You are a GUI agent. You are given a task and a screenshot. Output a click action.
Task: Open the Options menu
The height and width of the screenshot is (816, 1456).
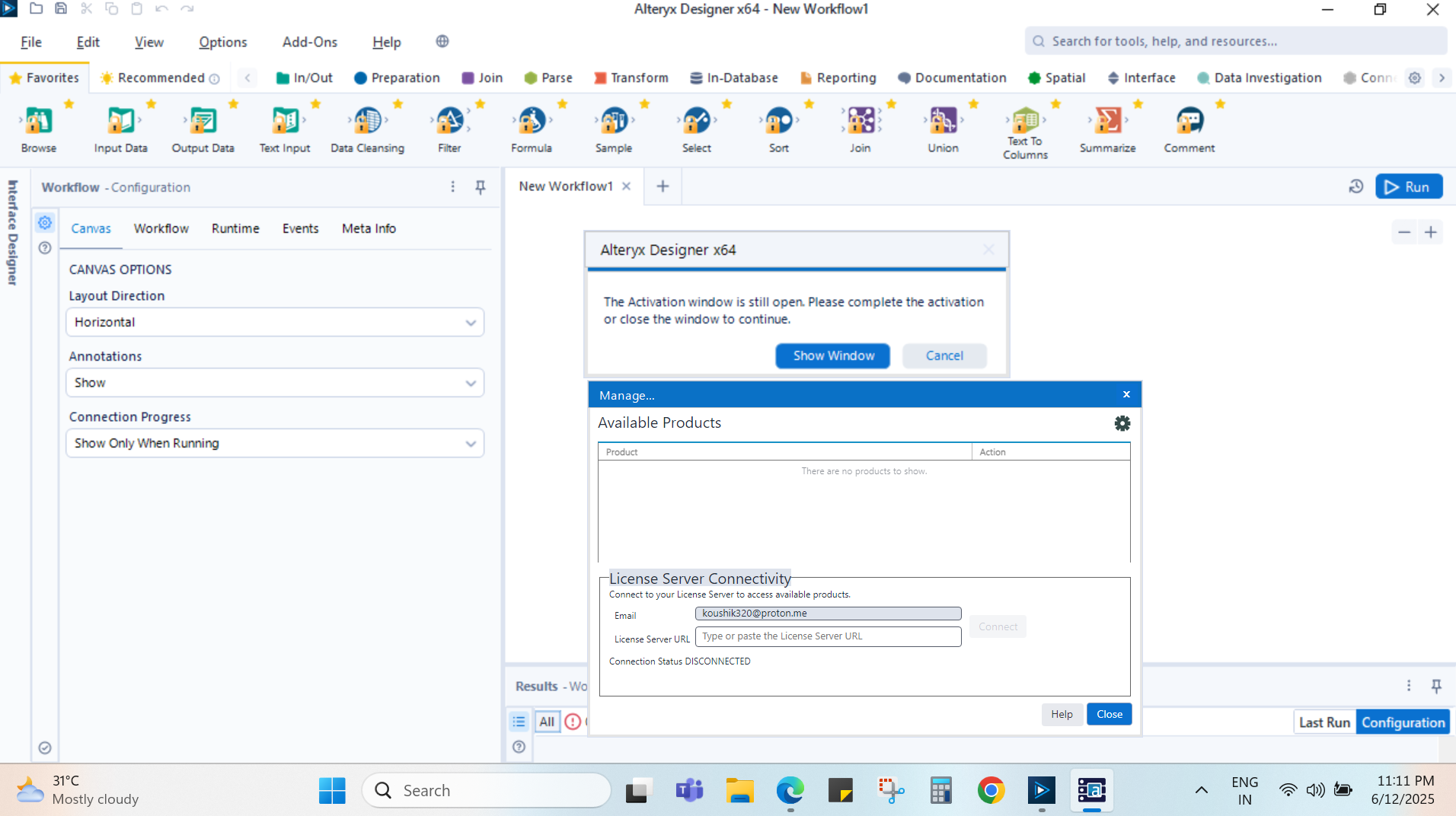pos(223,42)
